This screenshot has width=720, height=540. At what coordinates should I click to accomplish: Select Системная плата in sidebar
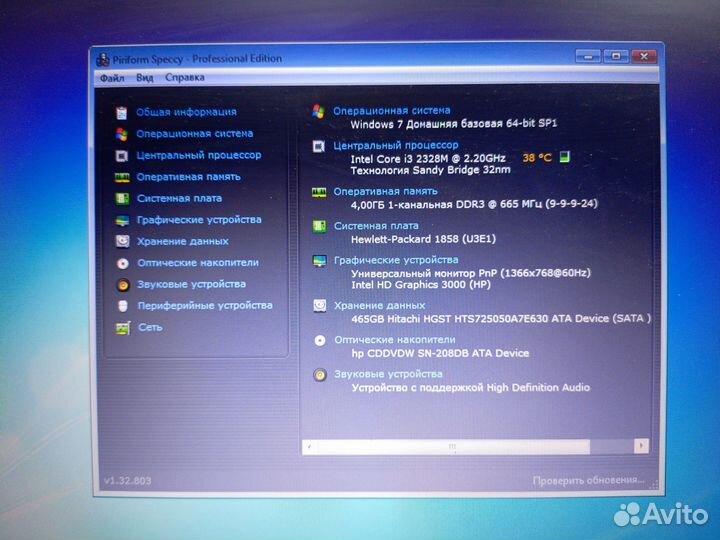point(180,198)
